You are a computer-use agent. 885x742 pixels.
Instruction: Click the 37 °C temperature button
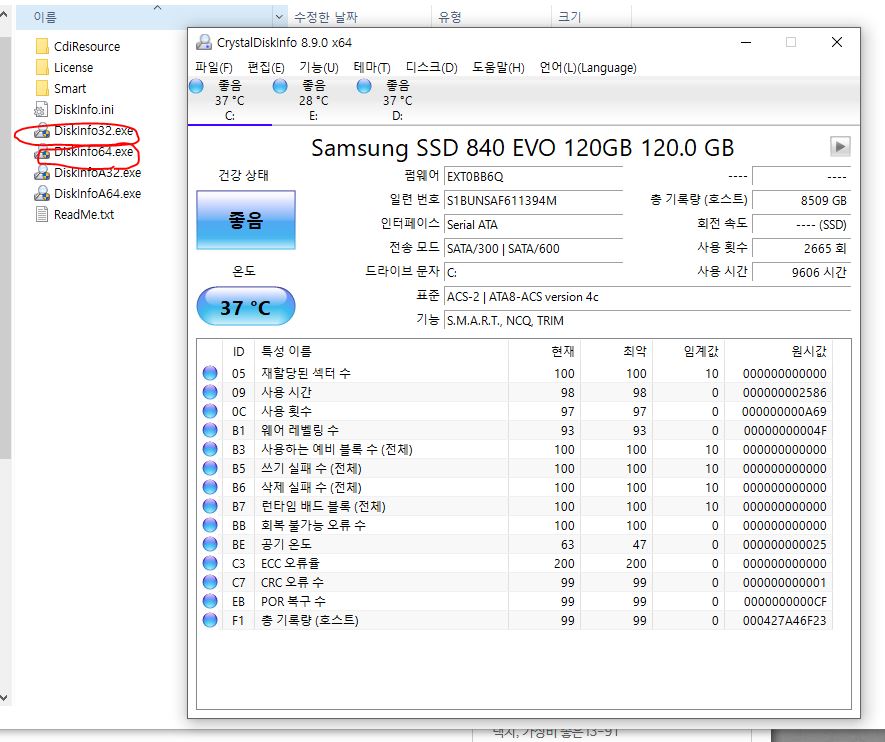coord(246,306)
